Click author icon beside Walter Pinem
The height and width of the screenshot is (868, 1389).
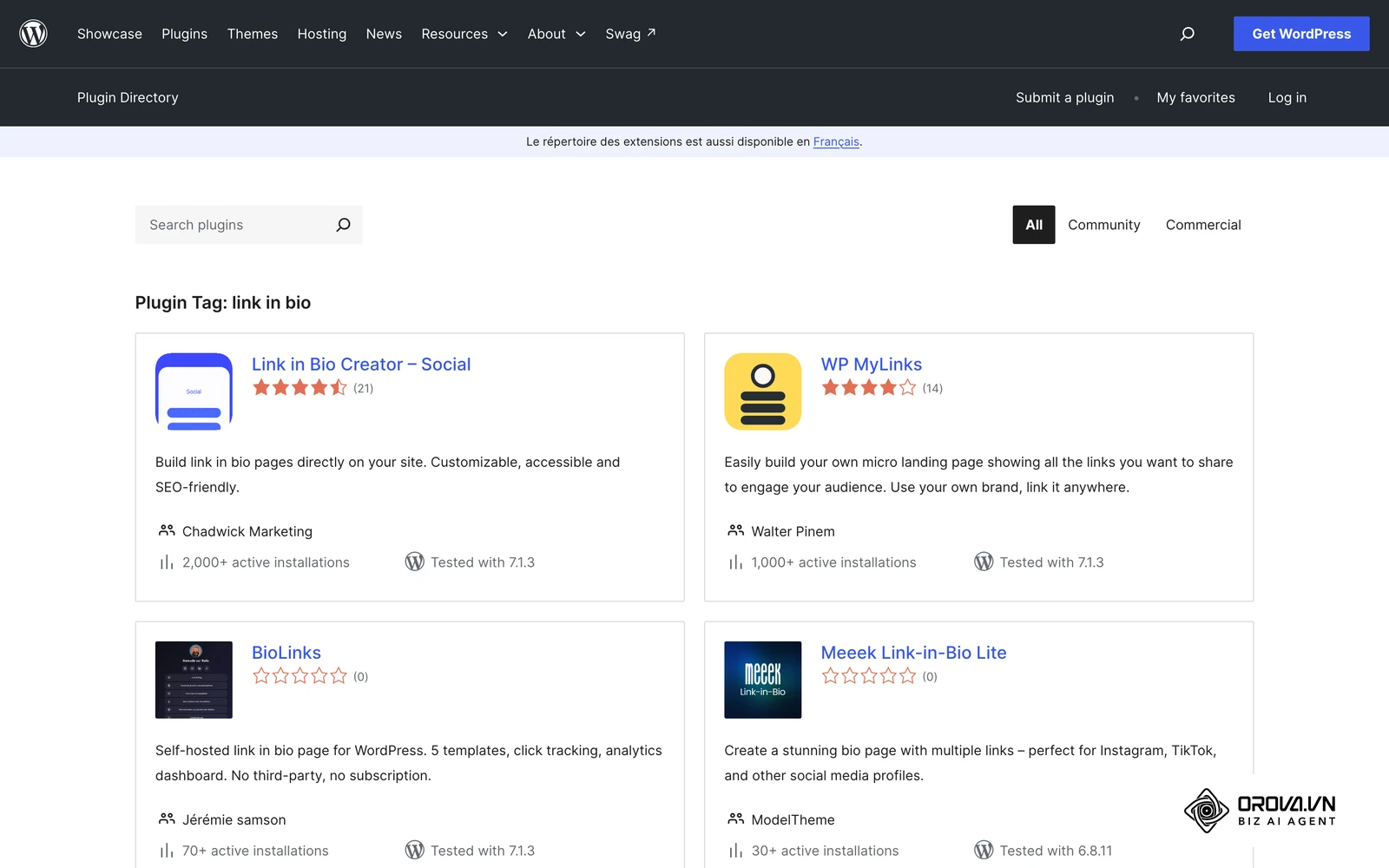pyautogui.click(x=736, y=530)
